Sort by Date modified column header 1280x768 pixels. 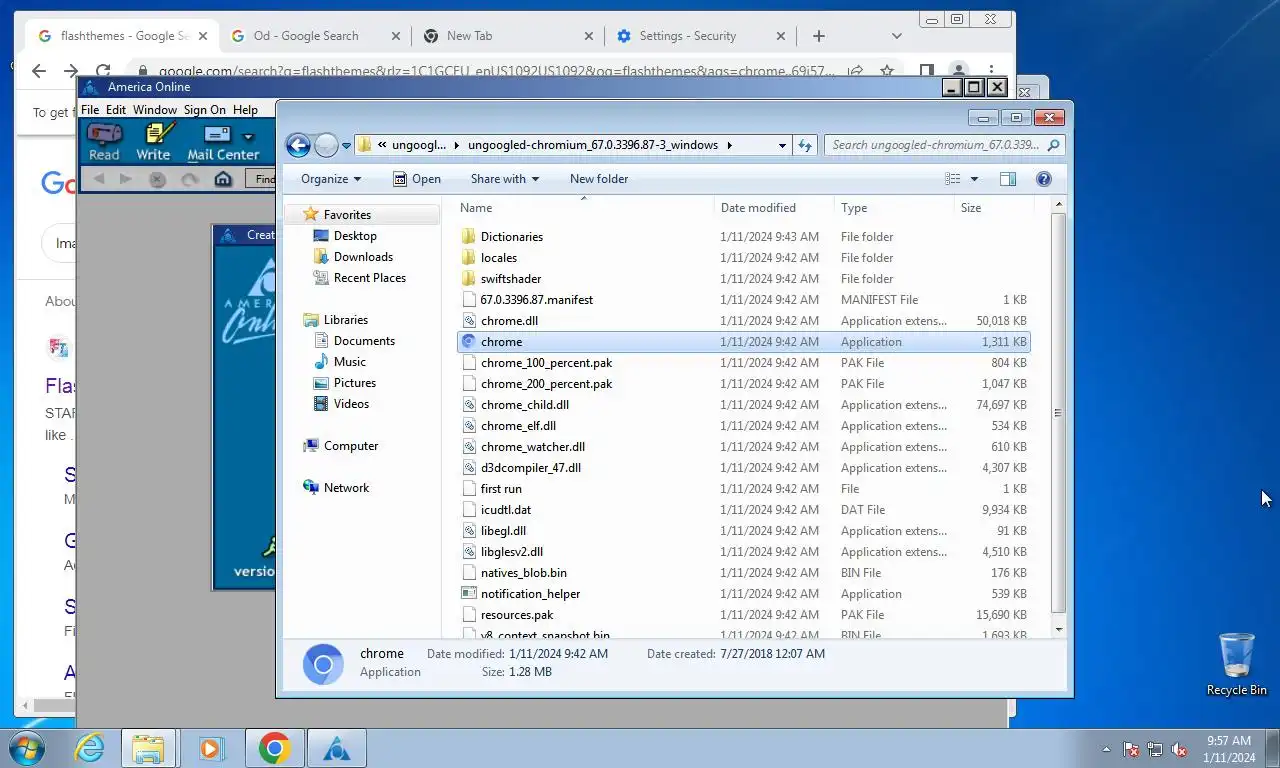[x=776, y=208]
